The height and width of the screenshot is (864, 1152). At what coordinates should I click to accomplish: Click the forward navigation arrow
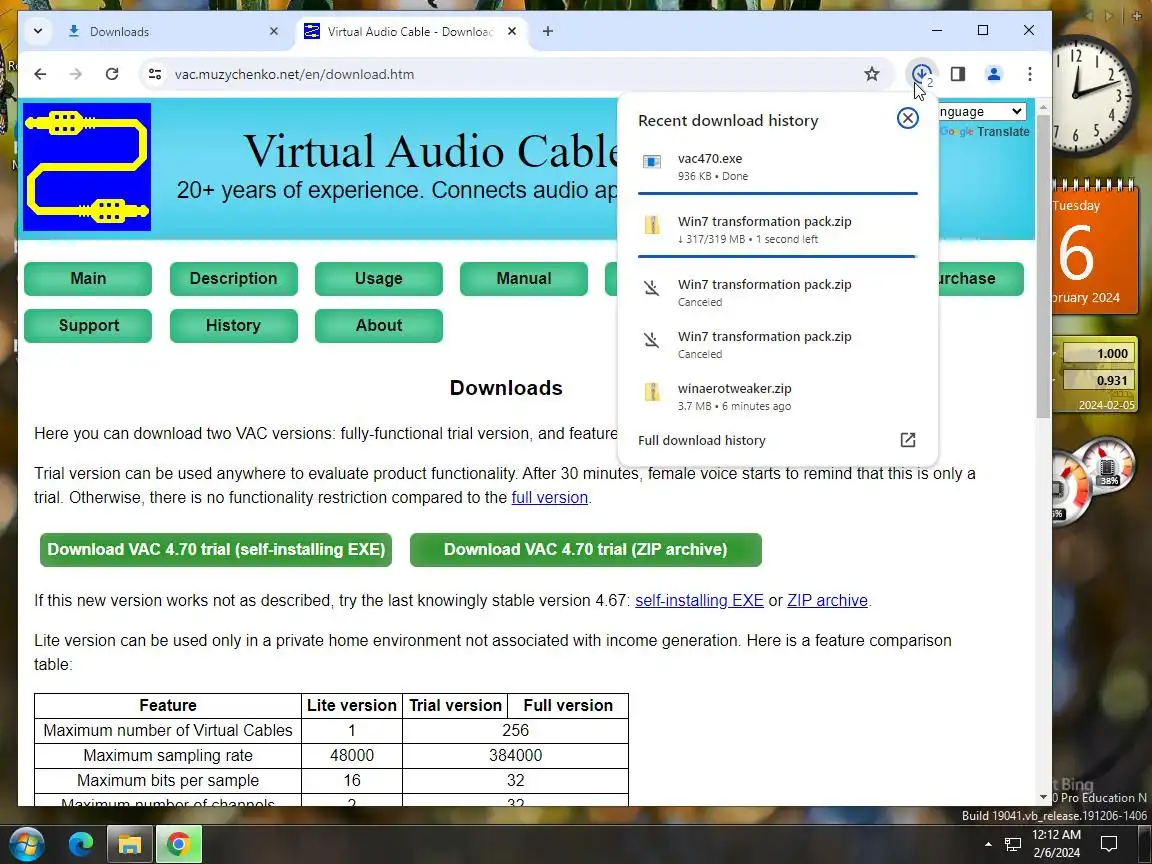click(76, 74)
